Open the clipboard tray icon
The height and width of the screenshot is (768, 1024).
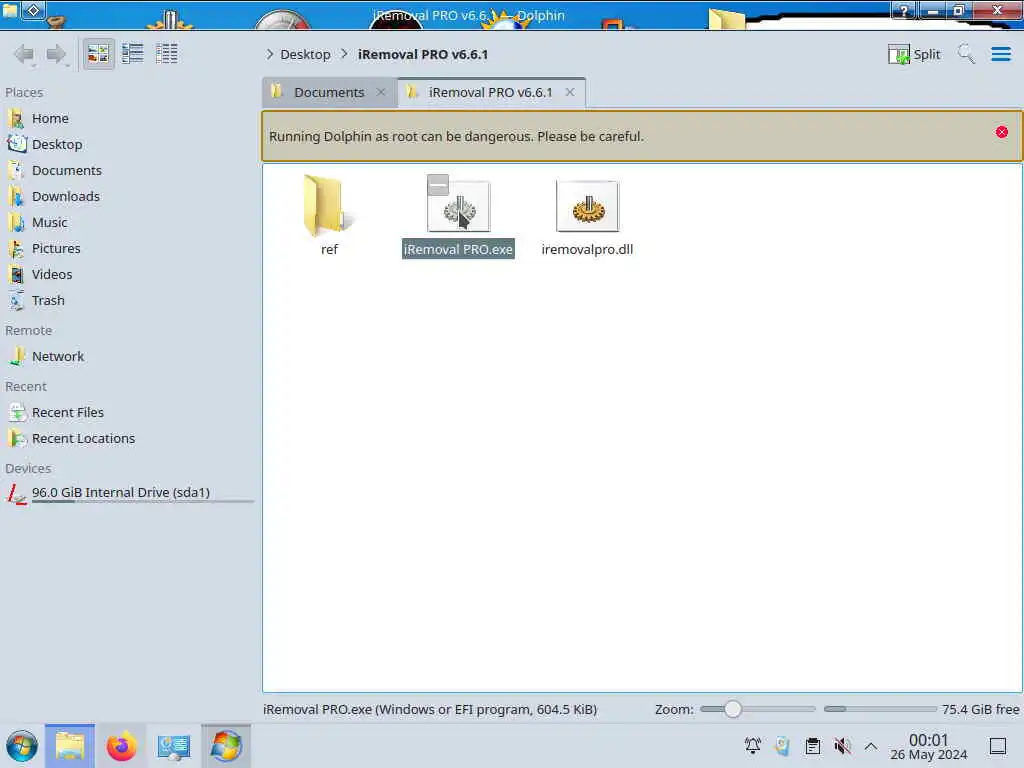812,746
